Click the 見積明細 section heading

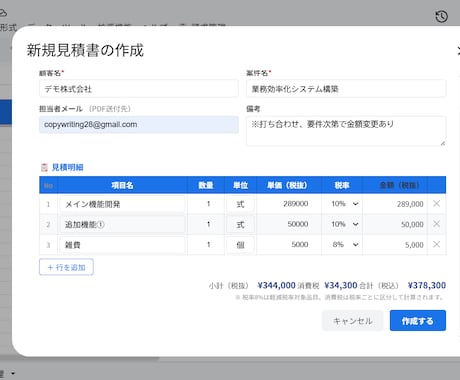click(x=68, y=167)
